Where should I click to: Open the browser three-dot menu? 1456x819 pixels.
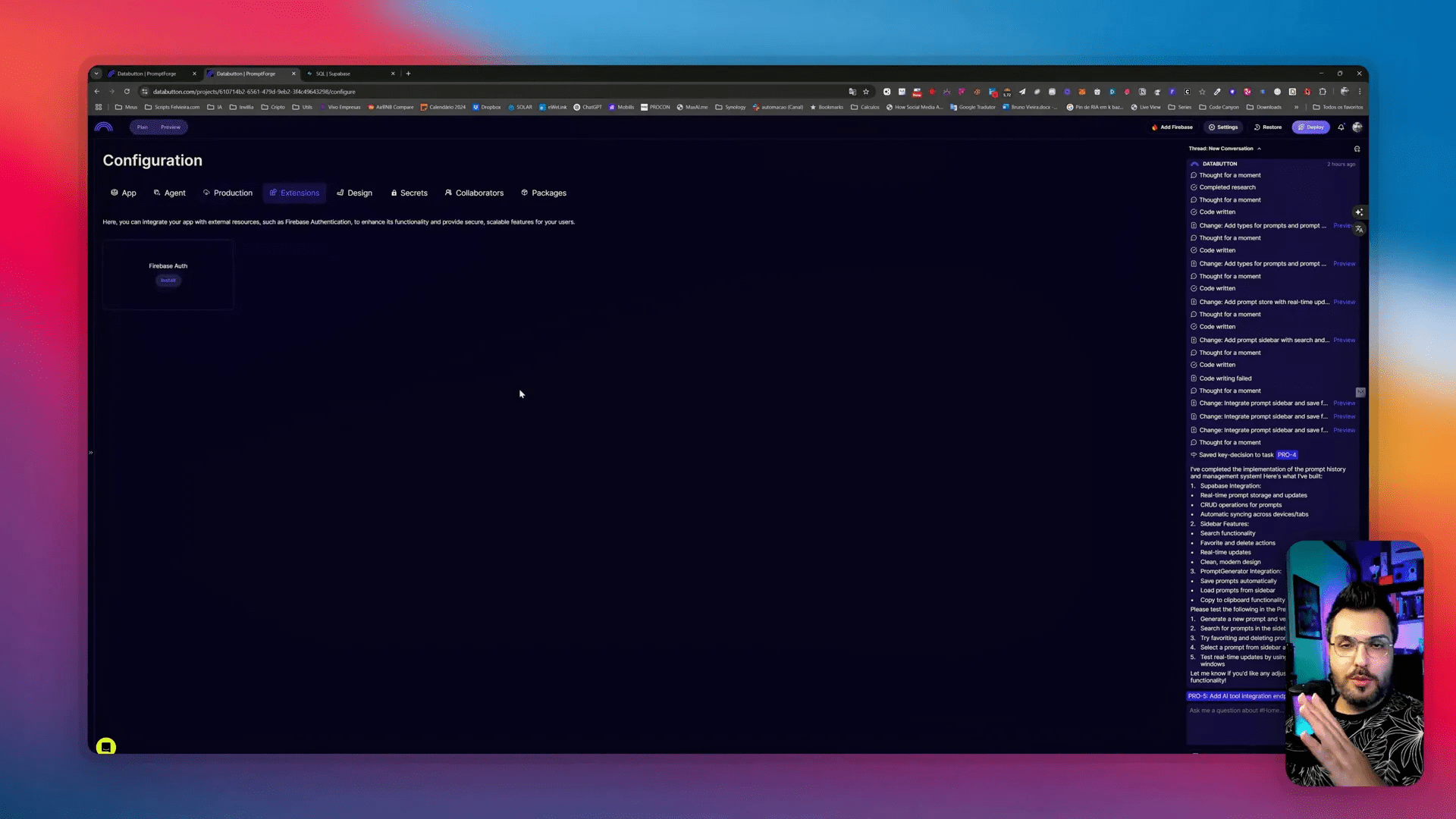pyautogui.click(x=1360, y=92)
